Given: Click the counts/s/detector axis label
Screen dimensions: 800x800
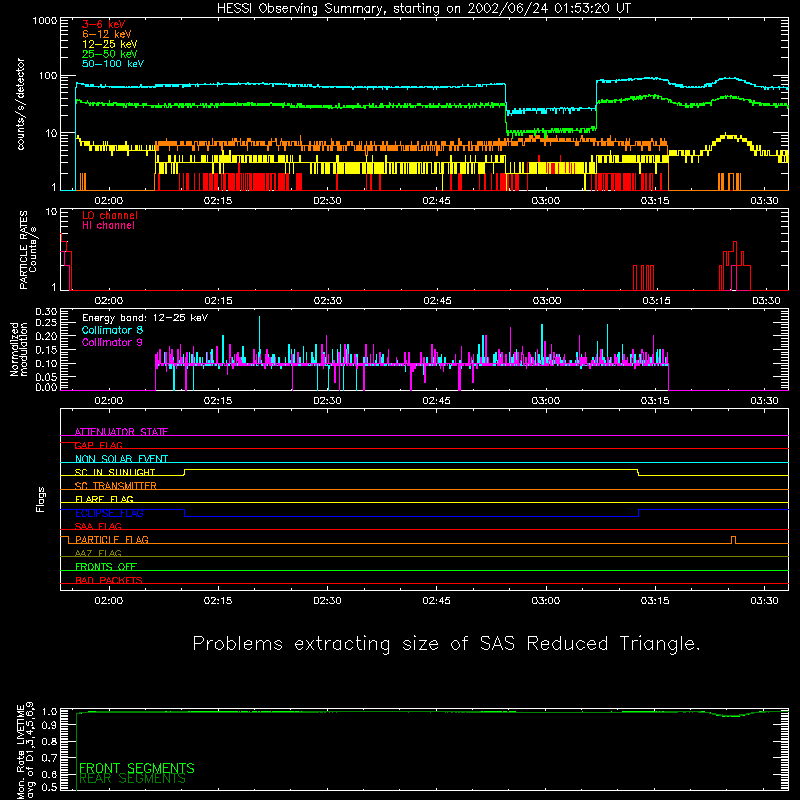Looking at the screenshot, I should point(20,104).
